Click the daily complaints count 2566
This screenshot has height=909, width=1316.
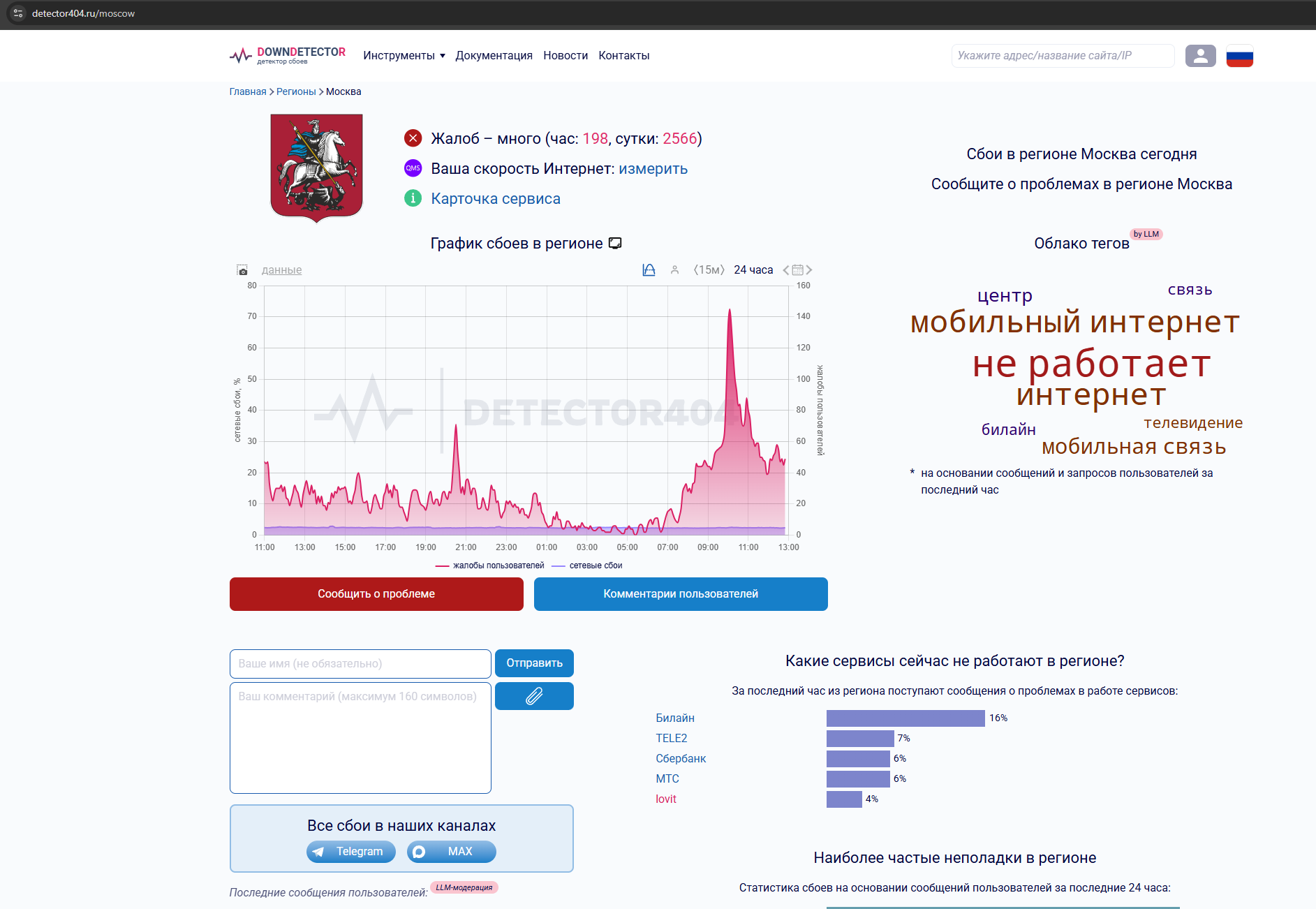(x=680, y=138)
